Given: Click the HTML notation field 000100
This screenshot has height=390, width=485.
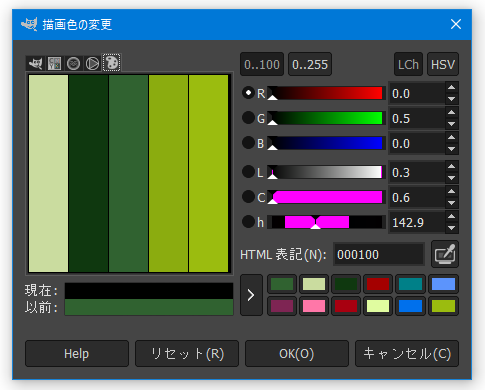Looking at the screenshot, I should tap(379, 255).
